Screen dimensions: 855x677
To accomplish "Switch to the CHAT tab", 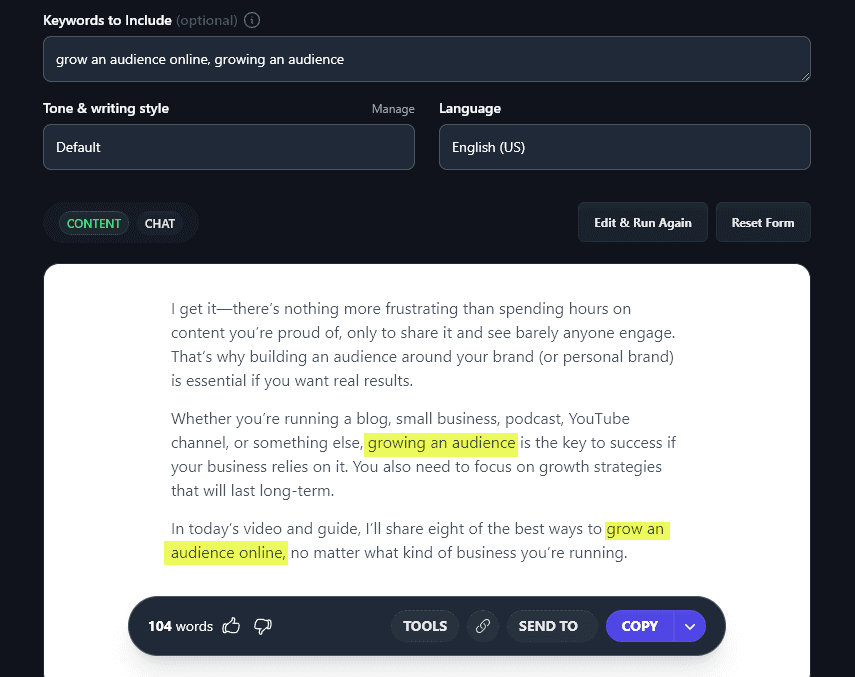I will click(160, 223).
